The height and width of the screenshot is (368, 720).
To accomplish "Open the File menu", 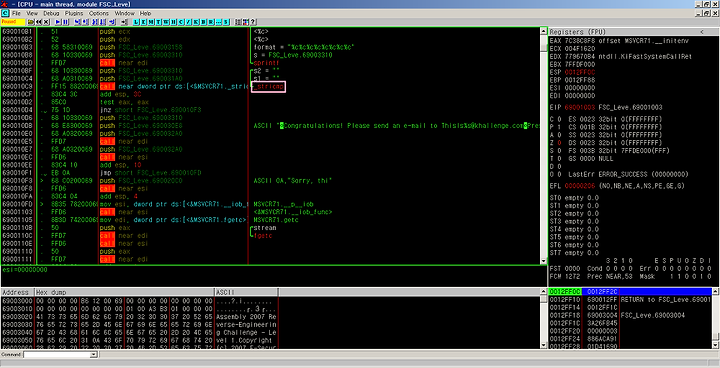I will [x=16, y=13].
